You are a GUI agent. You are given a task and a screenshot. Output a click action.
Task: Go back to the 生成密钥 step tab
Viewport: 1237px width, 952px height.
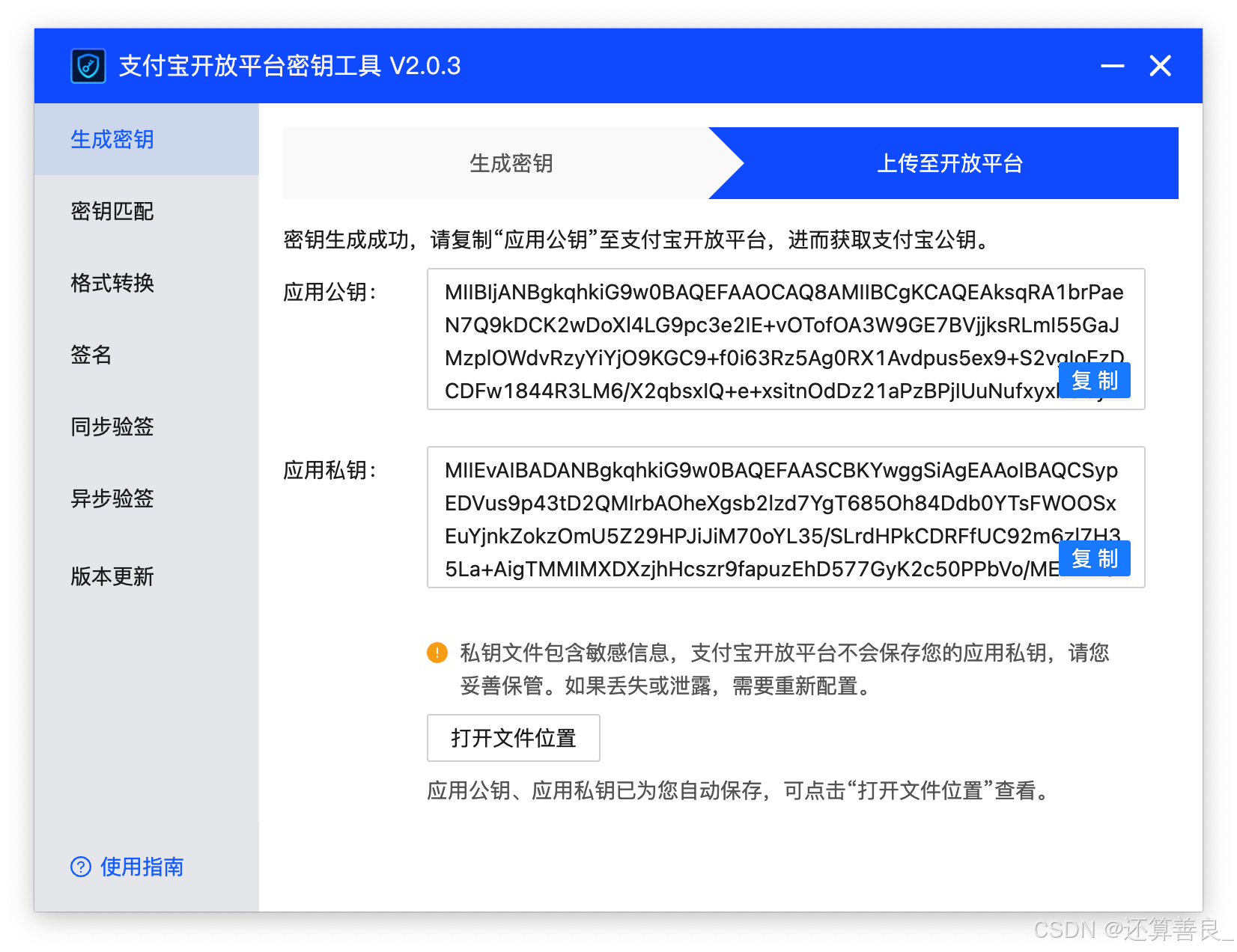click(511, 163)
